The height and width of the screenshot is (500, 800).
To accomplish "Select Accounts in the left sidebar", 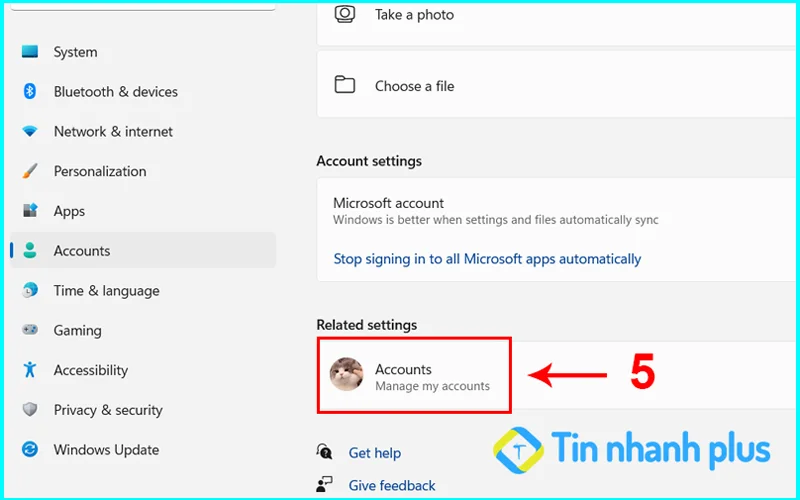I will coord(143,251).
